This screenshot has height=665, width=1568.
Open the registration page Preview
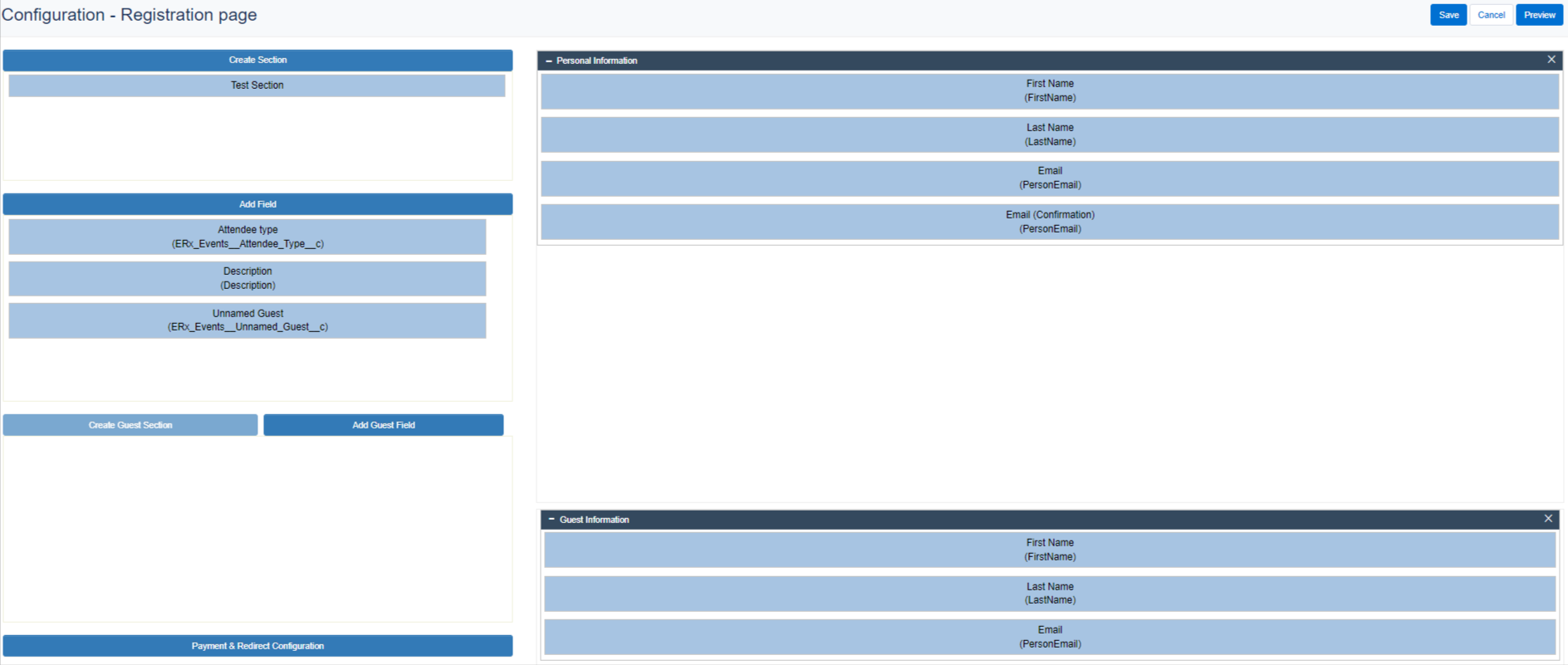[x=1538, y=15]
